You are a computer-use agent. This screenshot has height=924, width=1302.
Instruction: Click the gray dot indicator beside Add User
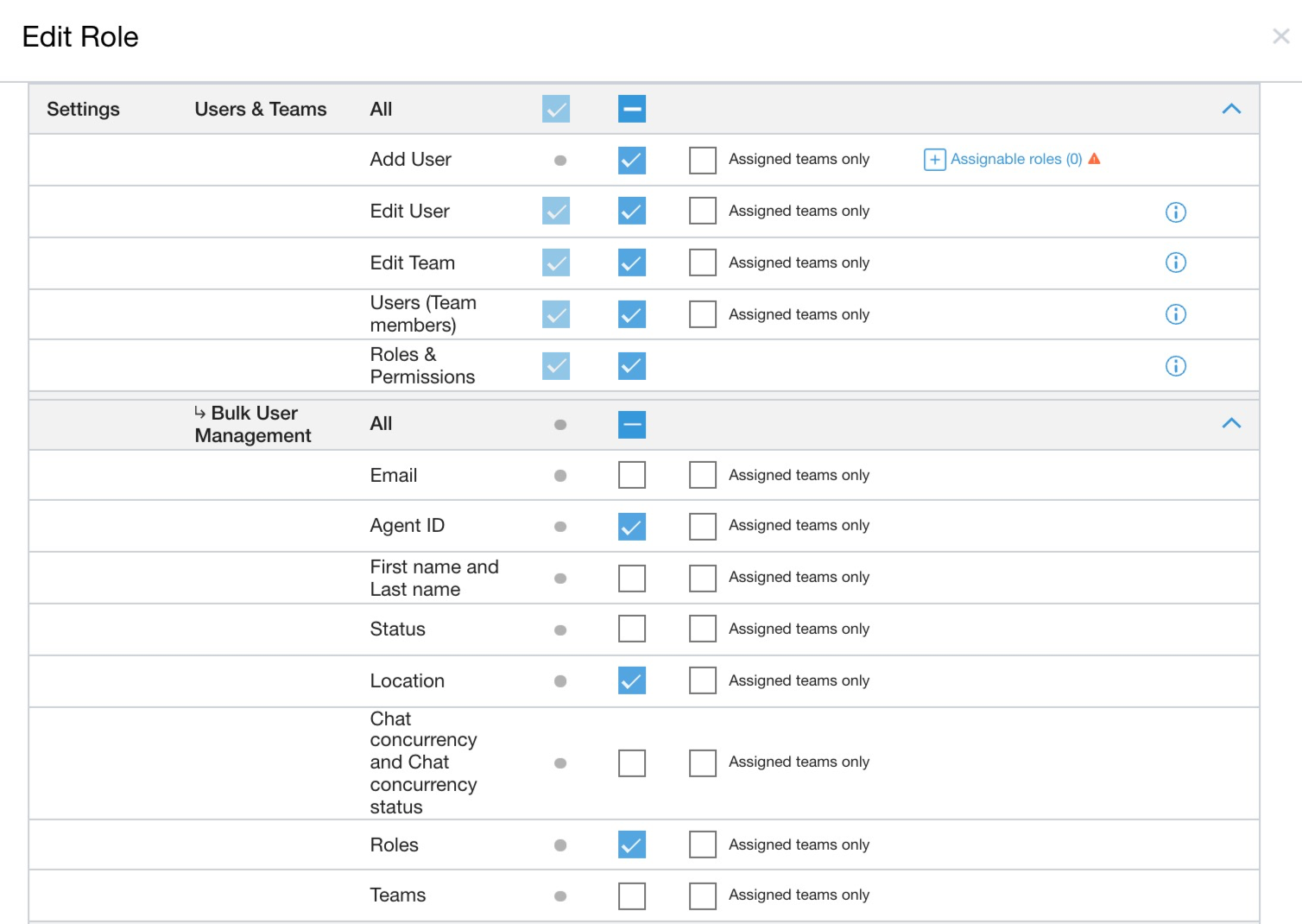561,160
